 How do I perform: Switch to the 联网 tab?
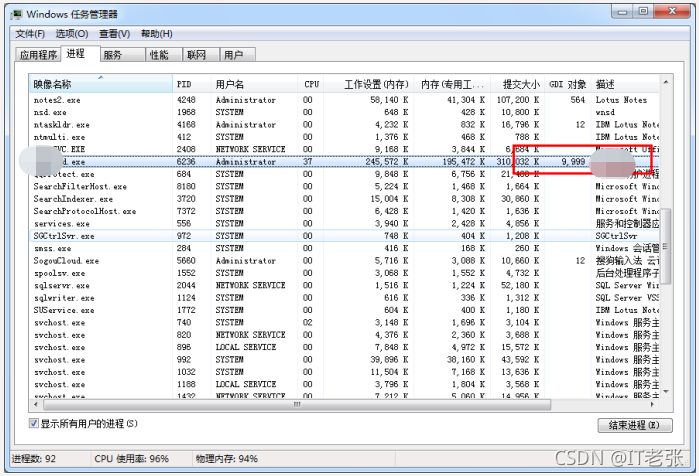click(x=201, y=55)
